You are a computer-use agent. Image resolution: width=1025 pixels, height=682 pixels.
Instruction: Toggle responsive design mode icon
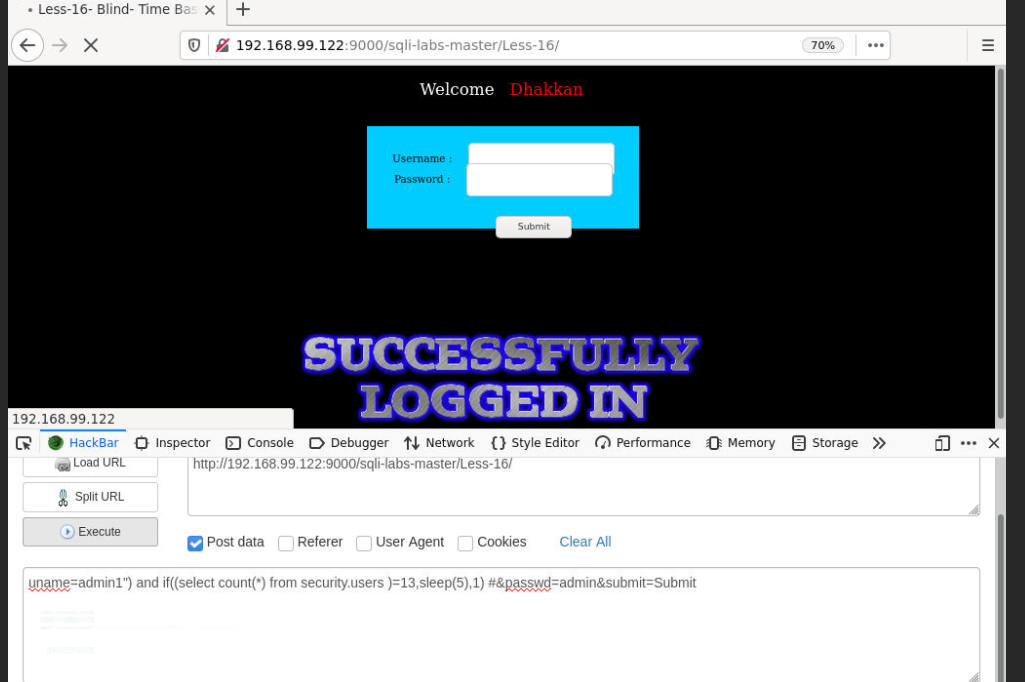[x=942, y=443]
